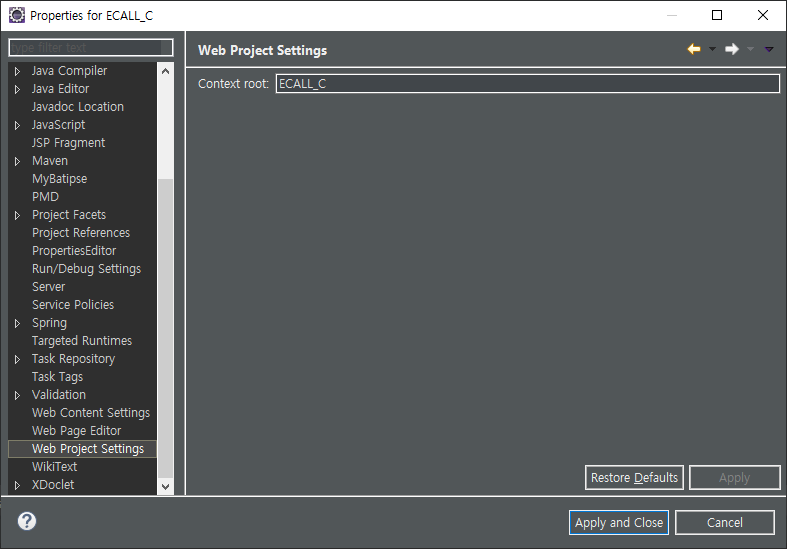The image size is (787, 549).
Task: Cancel the Properties dialog
Action: [725, 523]
